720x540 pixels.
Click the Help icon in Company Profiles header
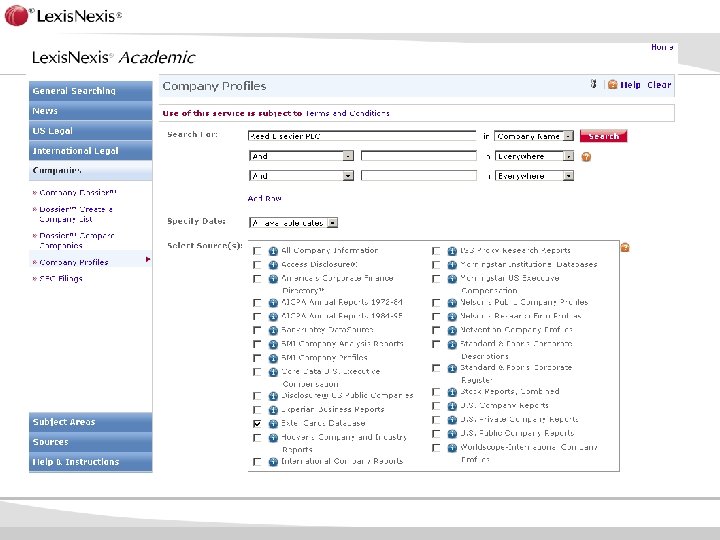click(612, 84)
